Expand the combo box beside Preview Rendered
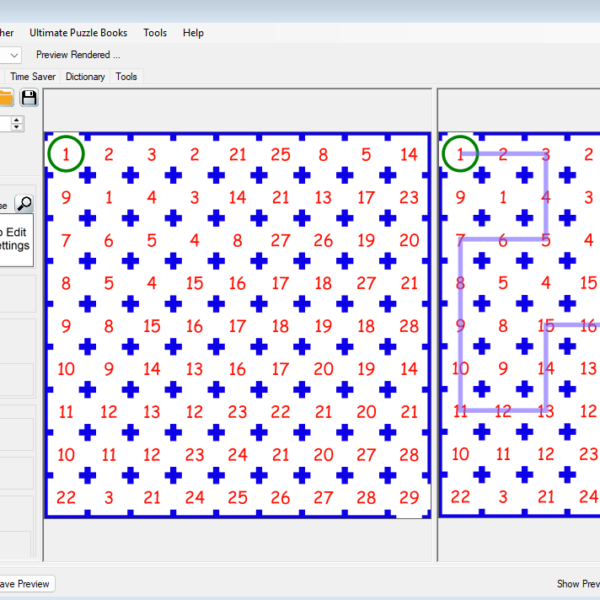The width and height of the screenshot is (600, 600). point(13,55)
